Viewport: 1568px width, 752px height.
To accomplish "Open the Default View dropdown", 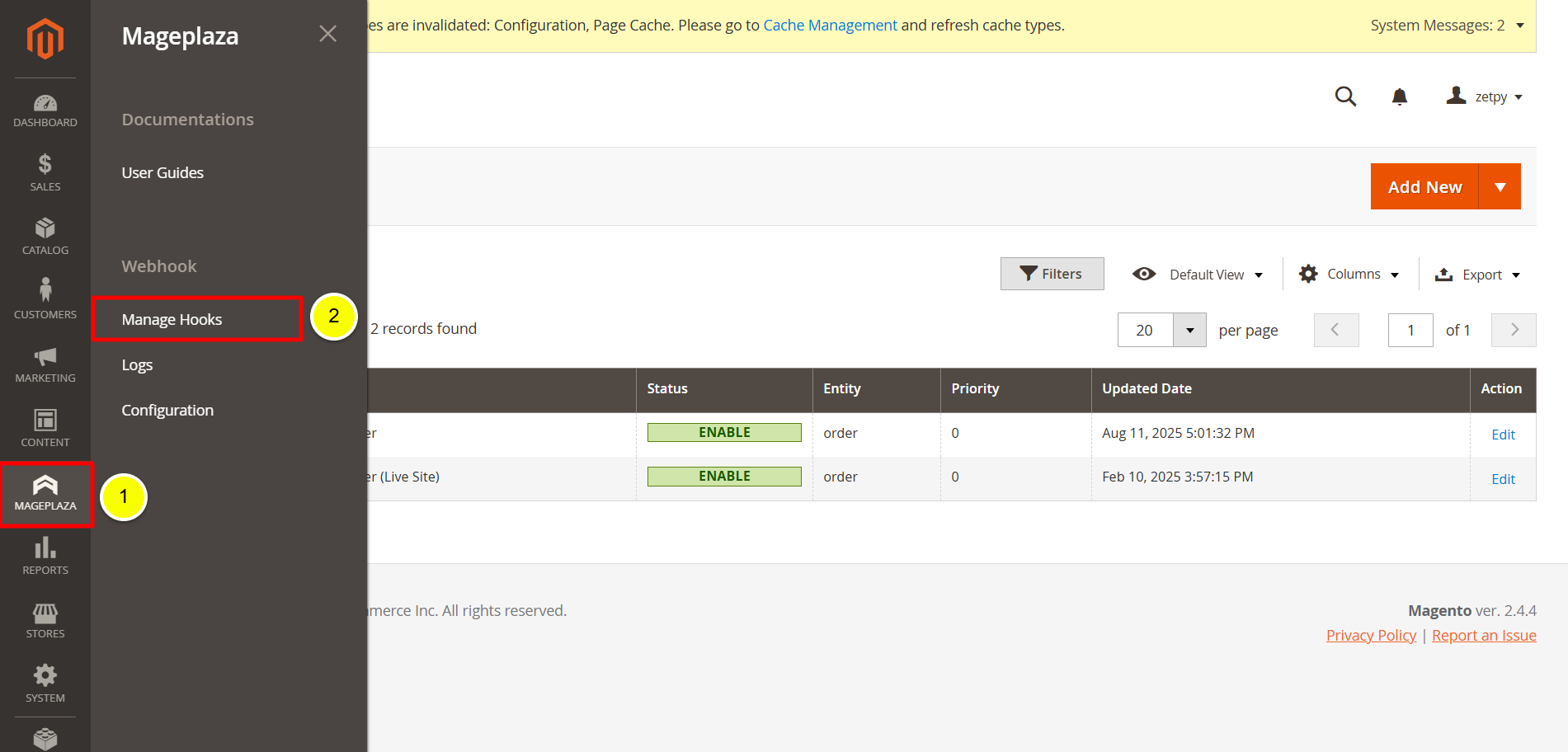I will 1198,275.
